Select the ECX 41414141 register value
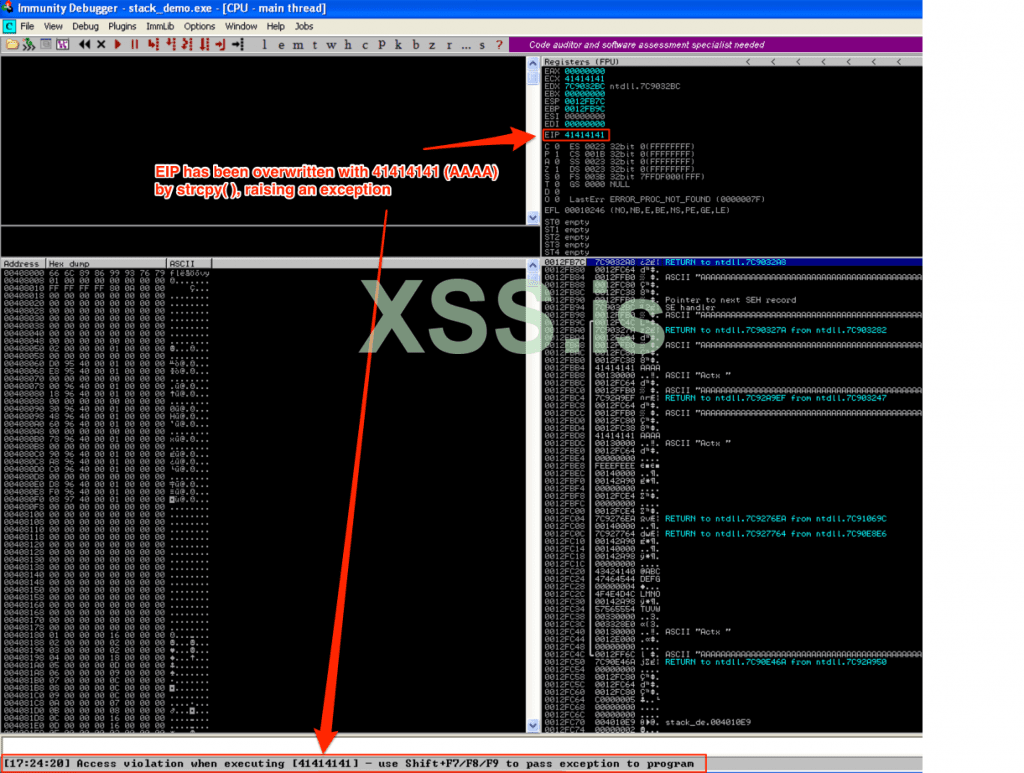Image resolution: width=1024 pixels, height=773 pixels. click(584, 78)
